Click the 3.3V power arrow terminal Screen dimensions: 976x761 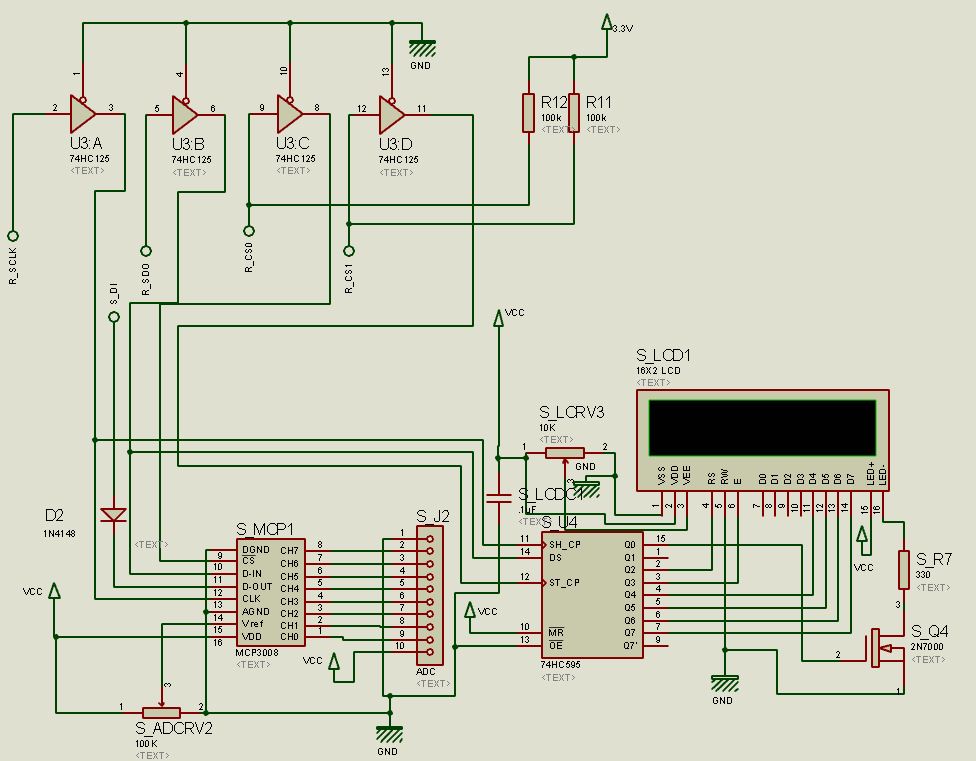click(x=606, y=23)
